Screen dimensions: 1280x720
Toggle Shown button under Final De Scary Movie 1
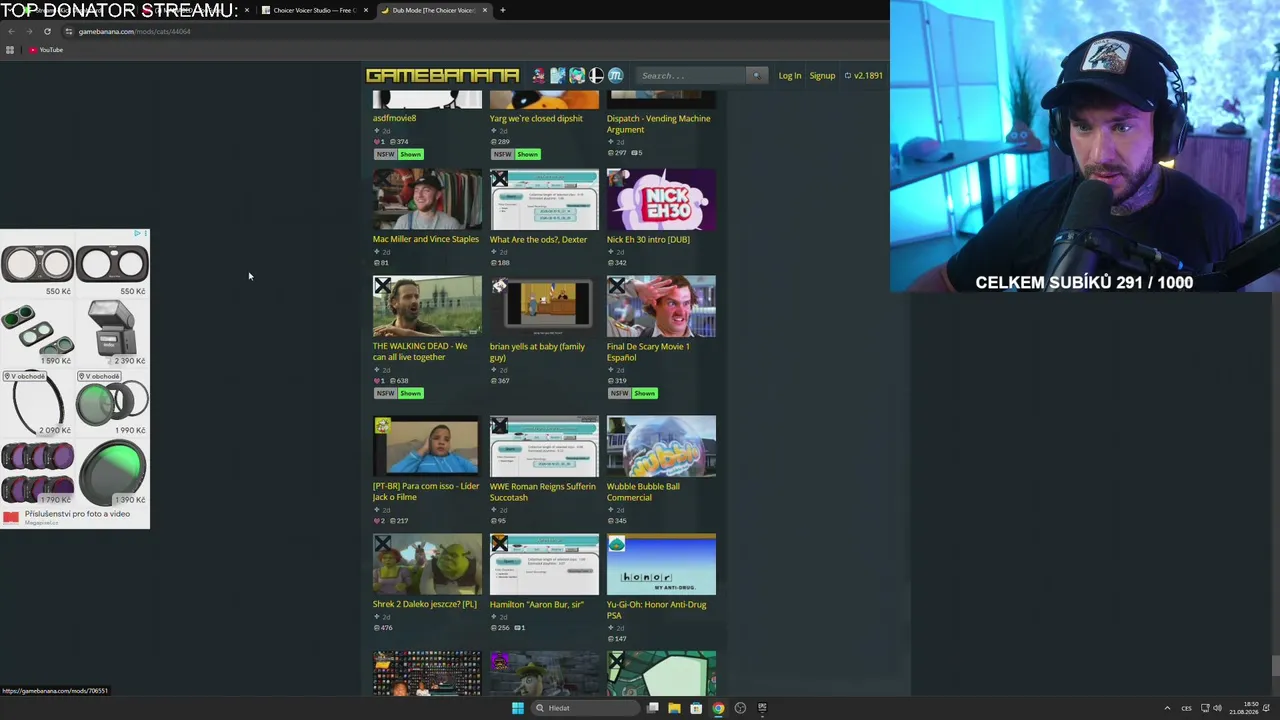click(x=645, y=393)
